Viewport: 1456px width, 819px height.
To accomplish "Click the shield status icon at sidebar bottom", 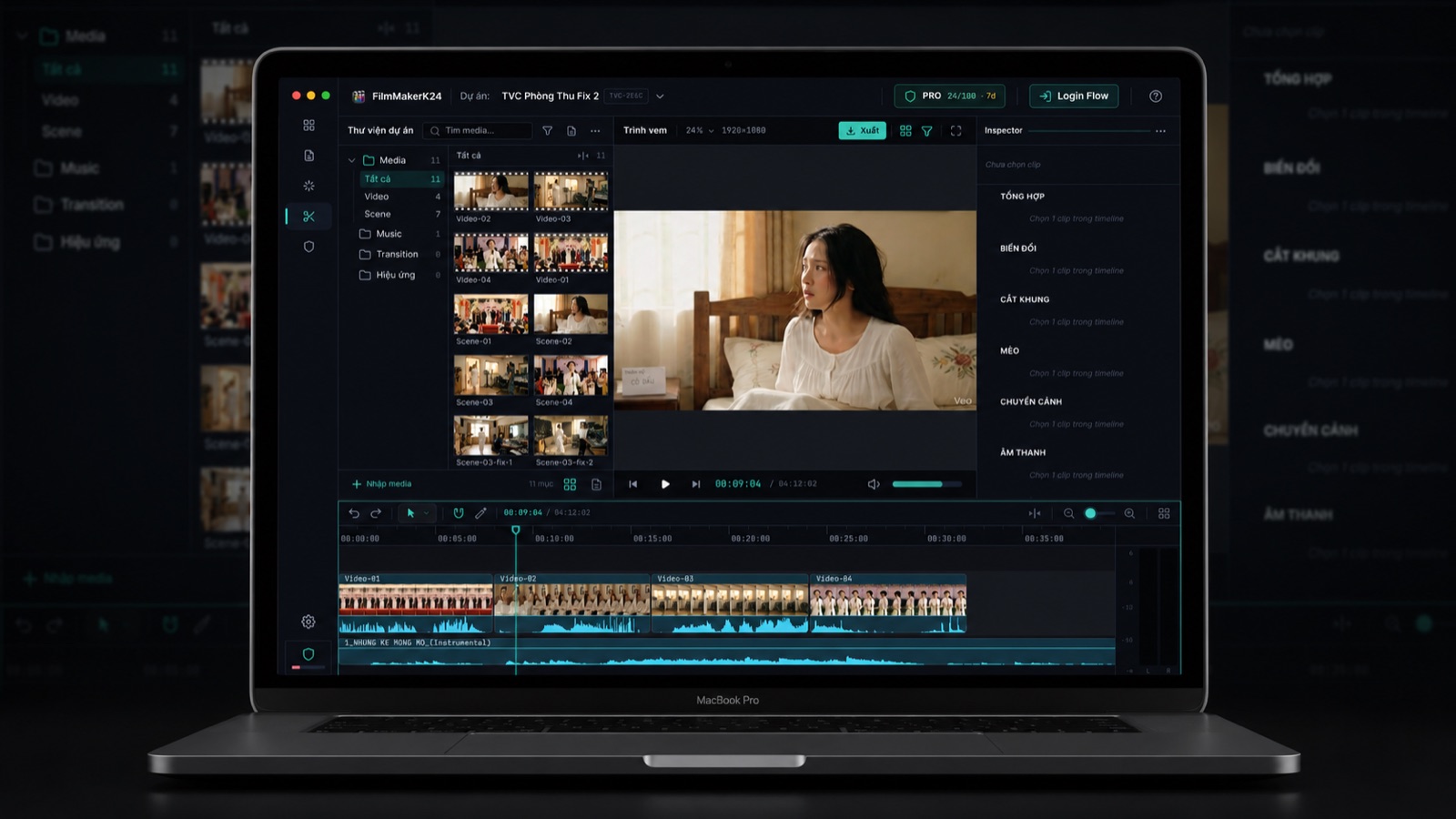I will click(x=308, y=654).
